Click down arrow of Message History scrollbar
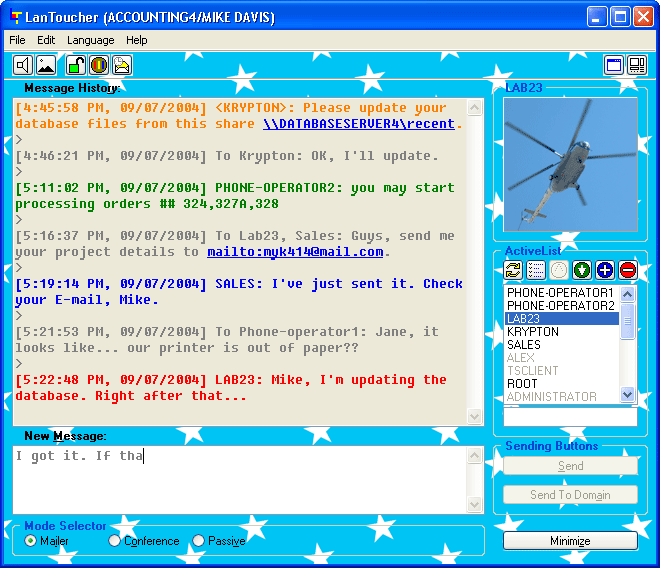 click(474, 417)
